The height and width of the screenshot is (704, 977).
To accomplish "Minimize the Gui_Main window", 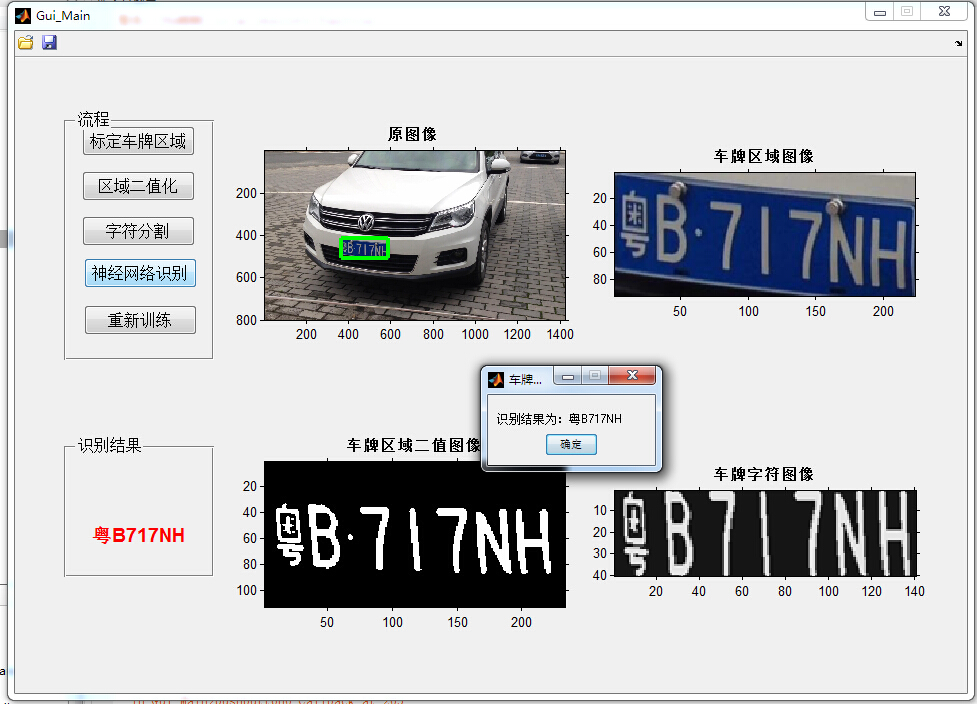I will coord(880,12).
